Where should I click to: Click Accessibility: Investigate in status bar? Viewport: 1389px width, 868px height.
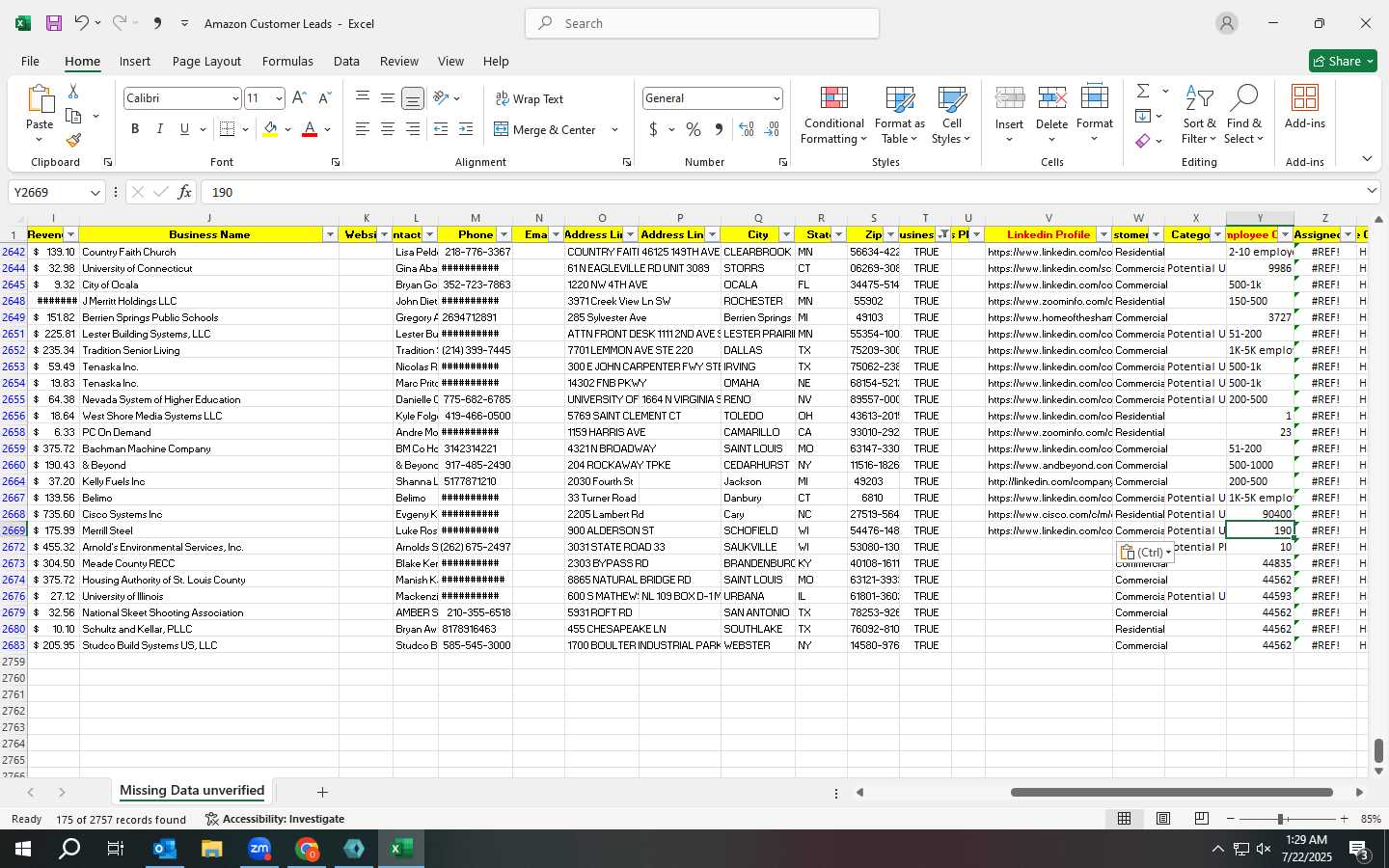tap(275, 819)
